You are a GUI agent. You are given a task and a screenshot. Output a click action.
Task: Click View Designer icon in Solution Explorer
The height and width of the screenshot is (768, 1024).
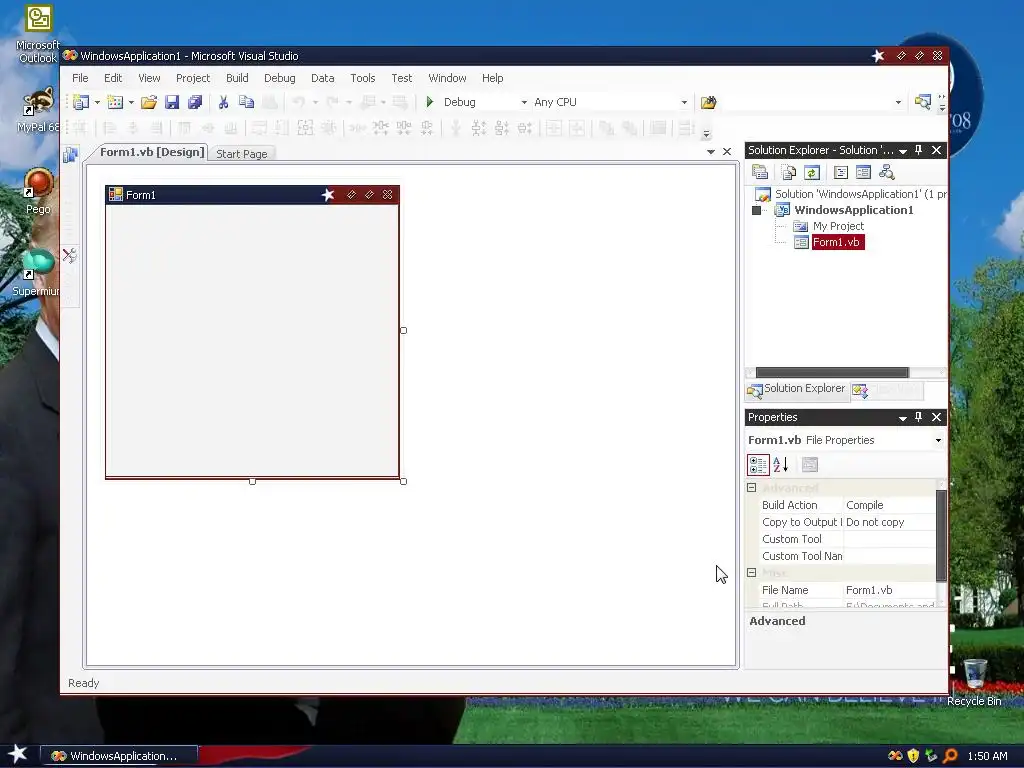pos(863,172)
